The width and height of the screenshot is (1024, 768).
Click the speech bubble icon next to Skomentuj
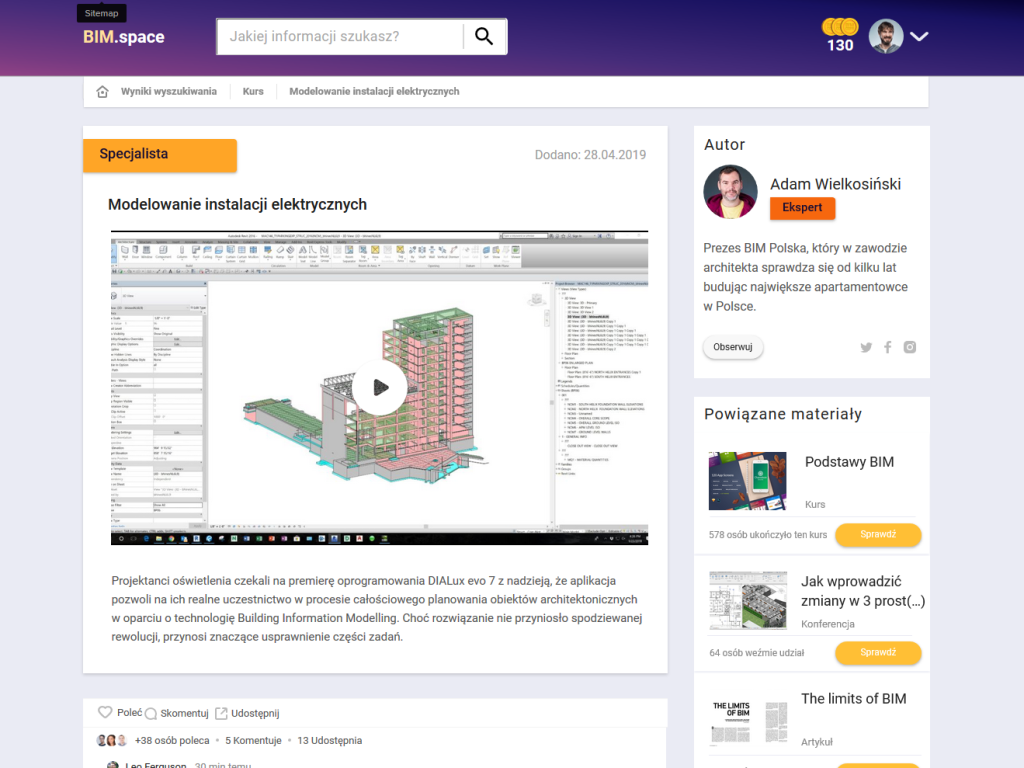click(x=151, y=712)
